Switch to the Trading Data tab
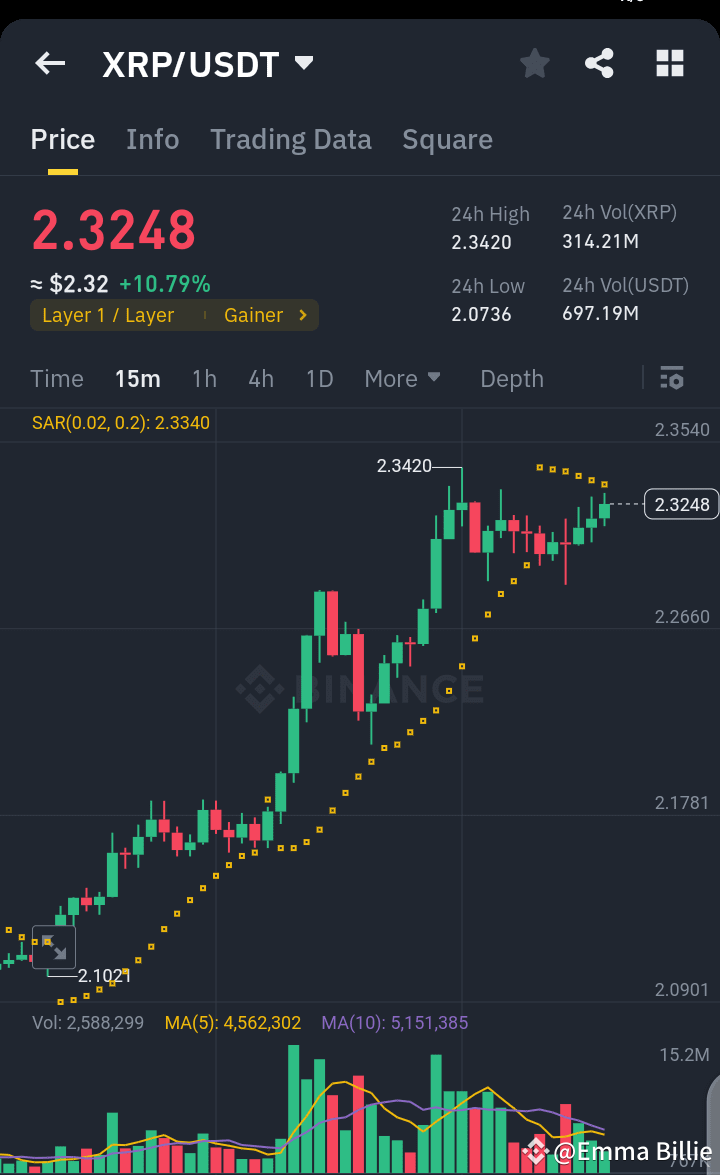 tap(290, 139)
